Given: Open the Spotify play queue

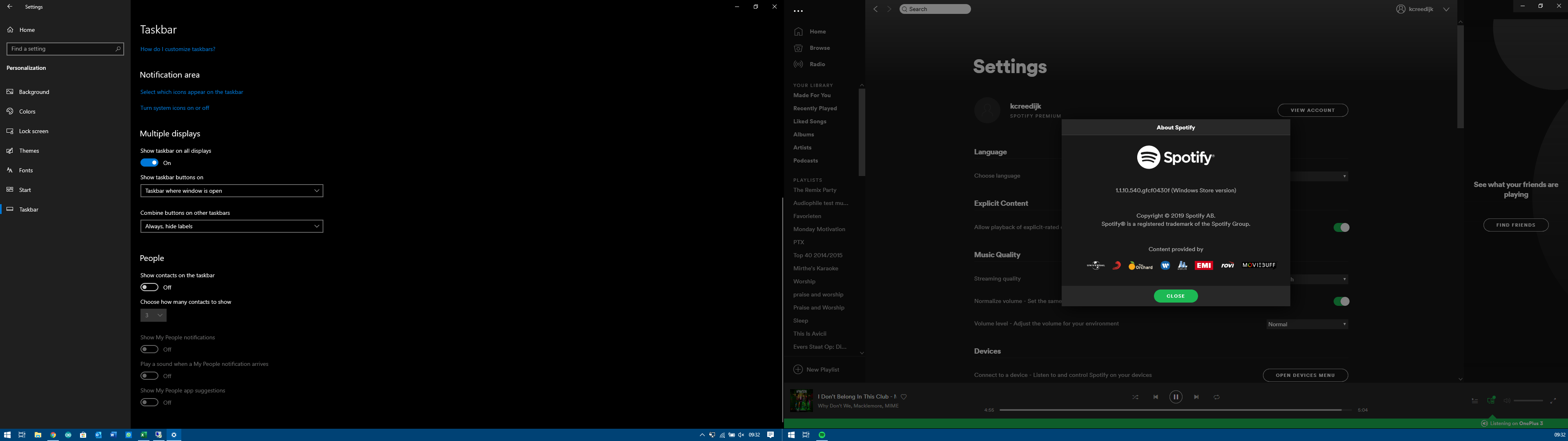Looking at the screenshot, I should [x=1475, y=401].
